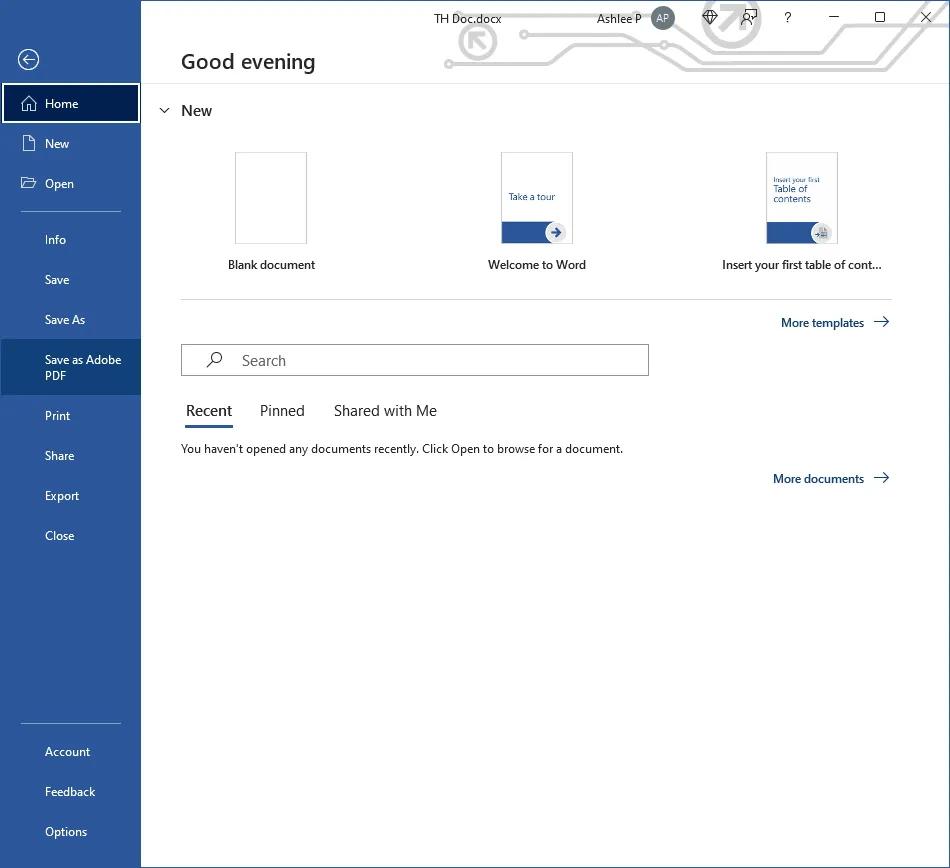This screenshot has height=868, width=950.
Task: Create a Blank document from thumbnail
Action: (x=271, y=198)
